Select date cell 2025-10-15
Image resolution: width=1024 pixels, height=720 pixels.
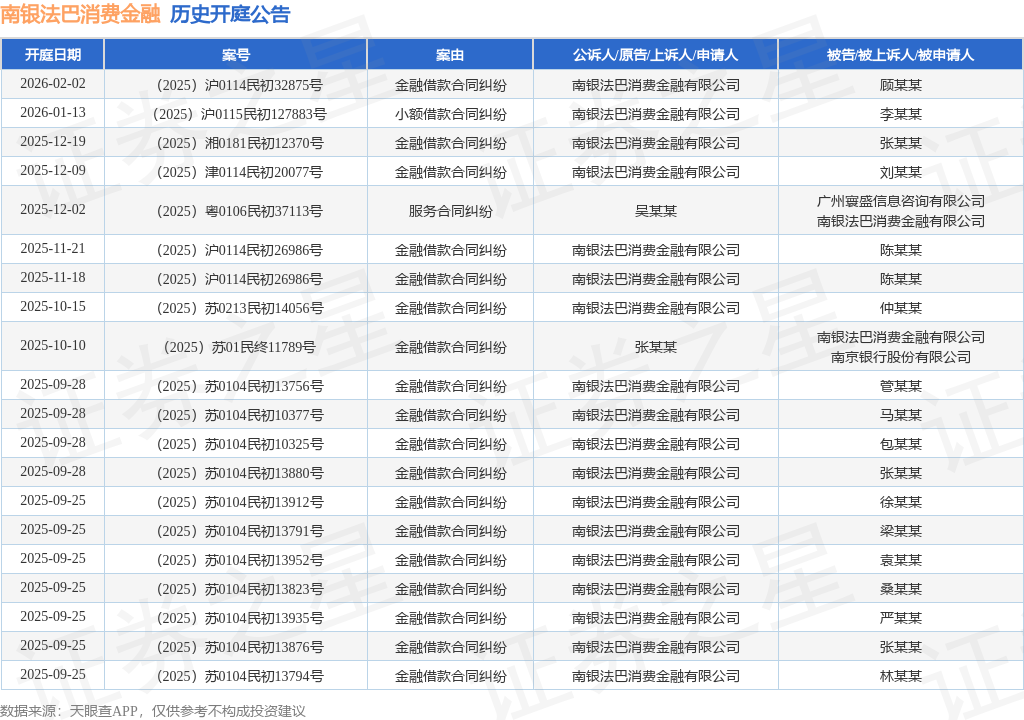(53, 306)
